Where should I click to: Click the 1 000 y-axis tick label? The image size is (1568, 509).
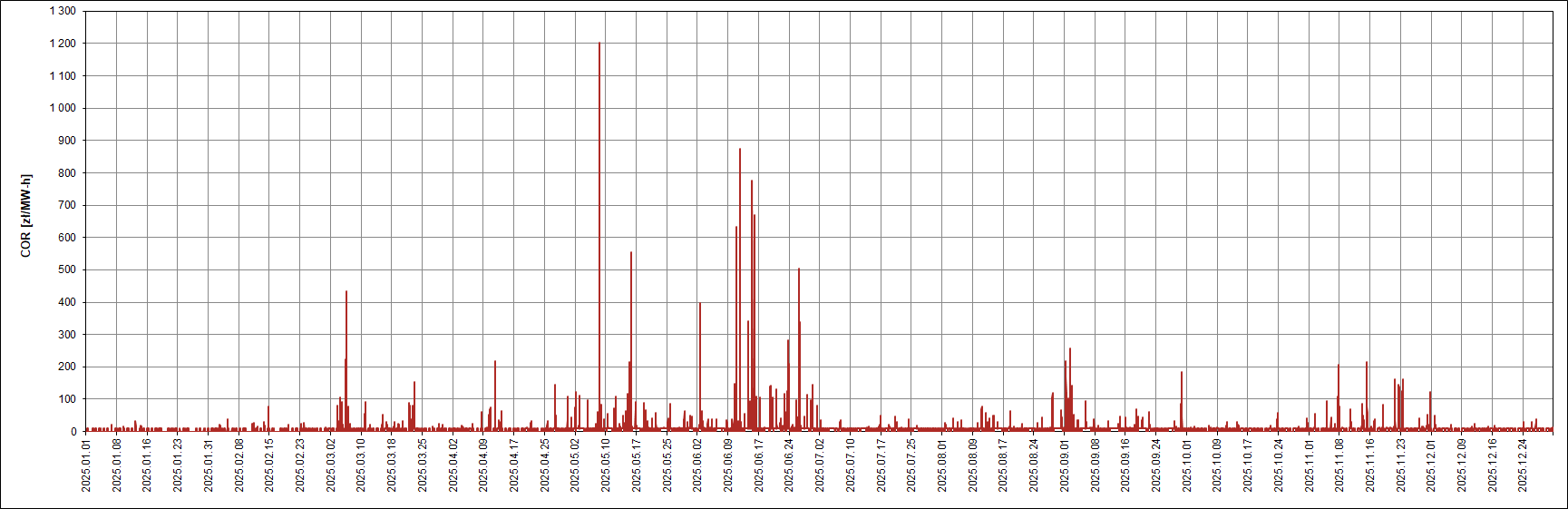point(63,108)
